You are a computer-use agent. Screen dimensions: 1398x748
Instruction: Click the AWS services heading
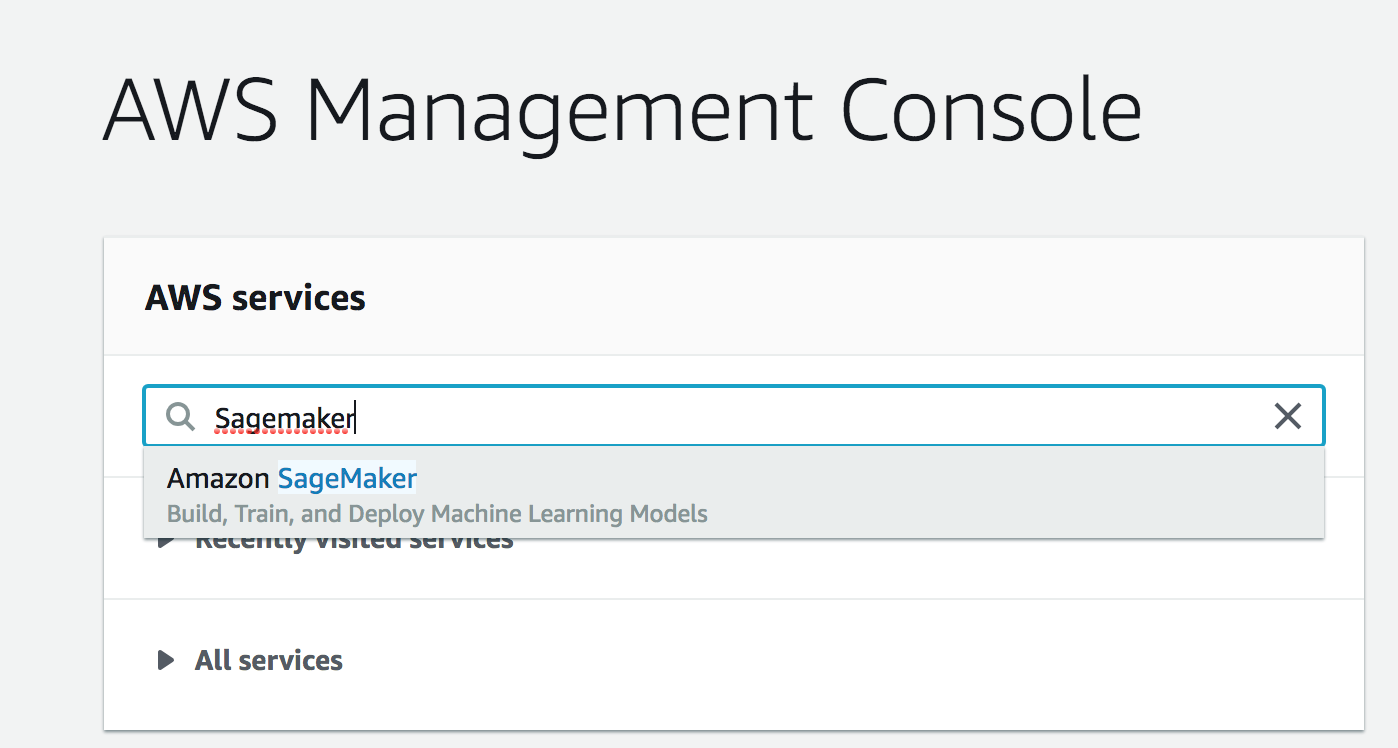(255, 298)
